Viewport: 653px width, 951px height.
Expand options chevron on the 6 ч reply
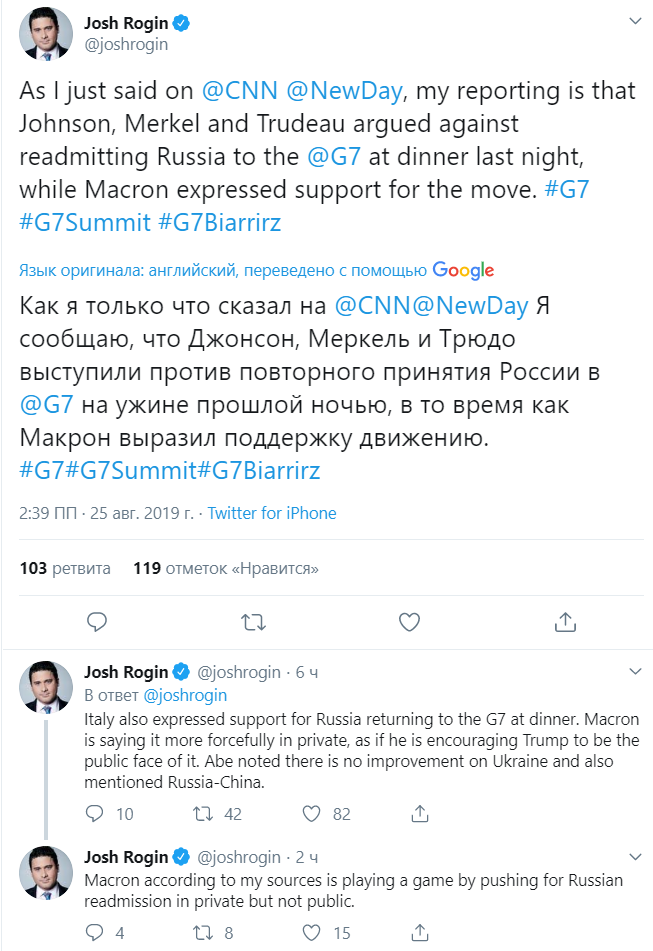633,671
